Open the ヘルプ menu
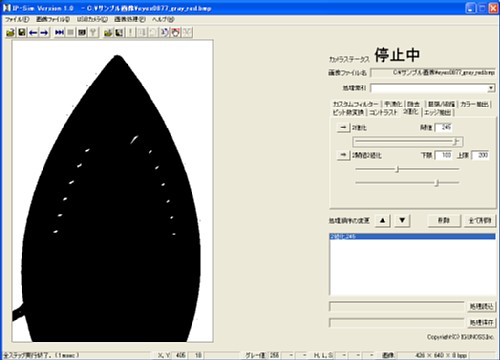 pos(163,19)
